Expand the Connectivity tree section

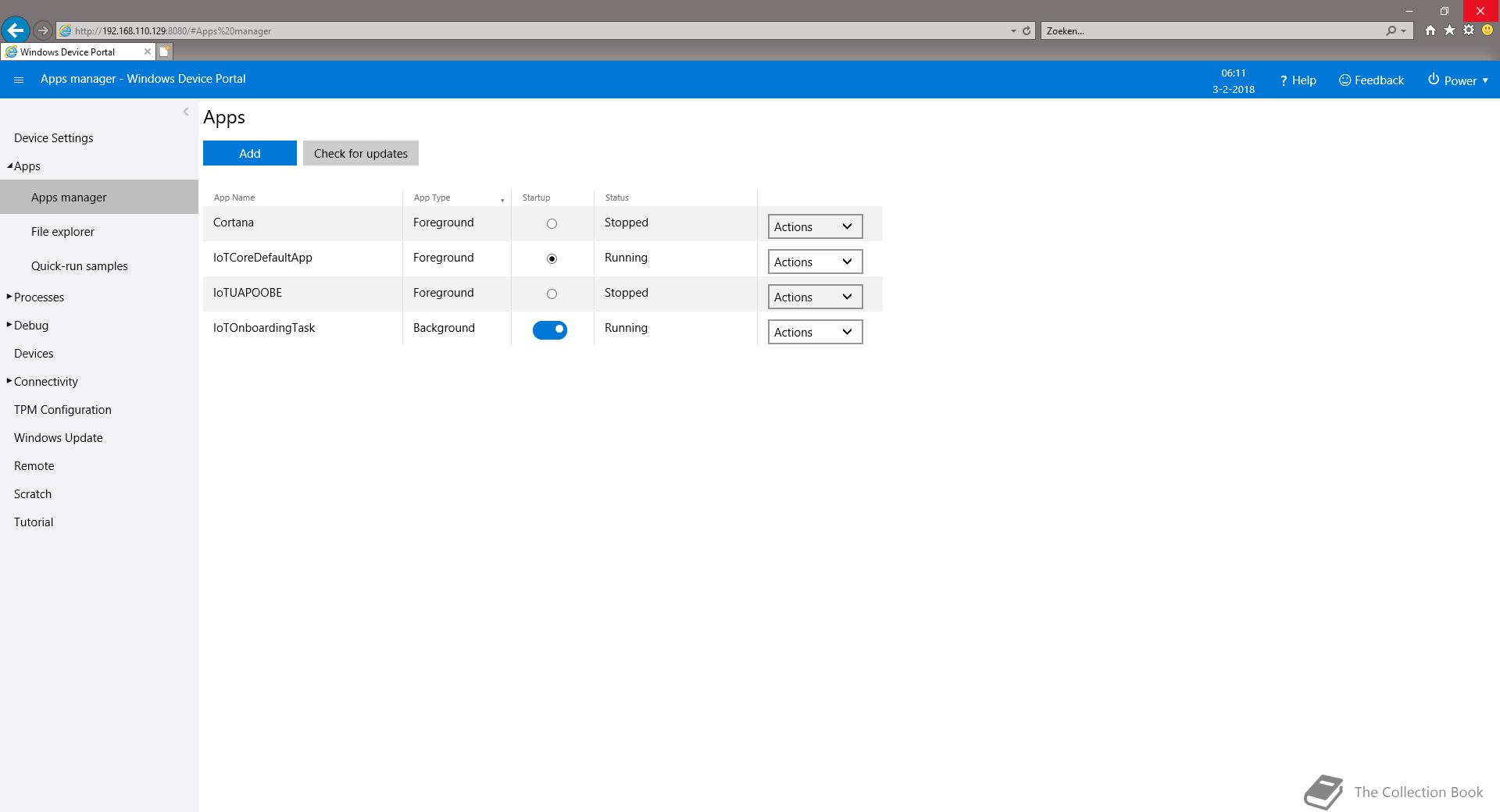tap(9, 381)
